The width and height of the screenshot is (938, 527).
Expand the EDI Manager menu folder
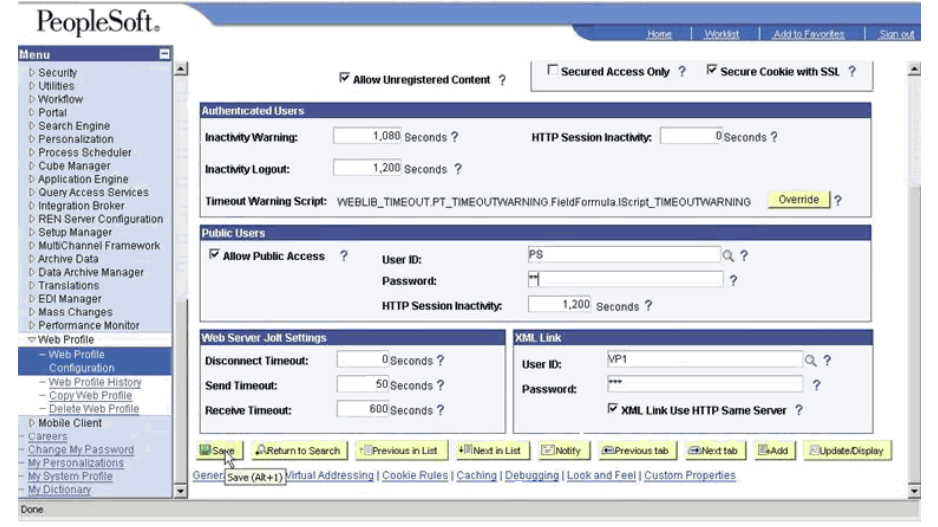pyautogui.click(x=32, y=298)
